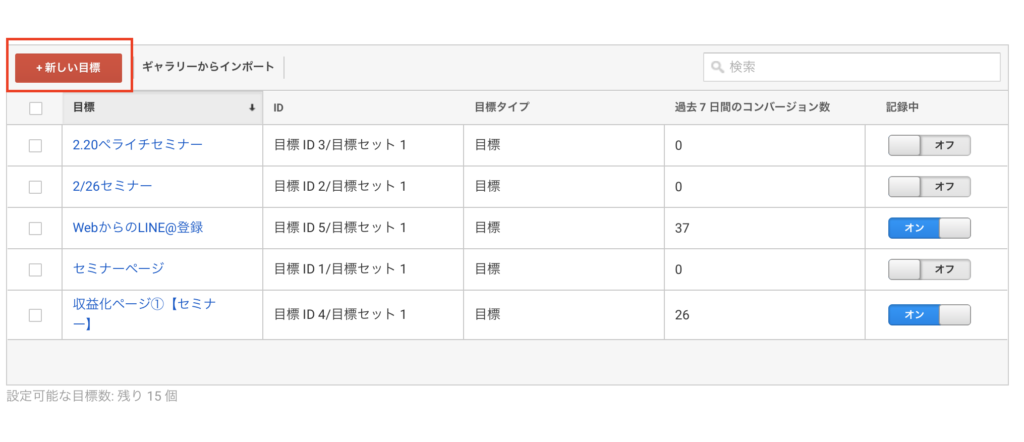Open the WebからのLINE@登録 goal link
The width and height of the screenshot is (1024, 442).
pyautogui.click(x=138, y=228)
